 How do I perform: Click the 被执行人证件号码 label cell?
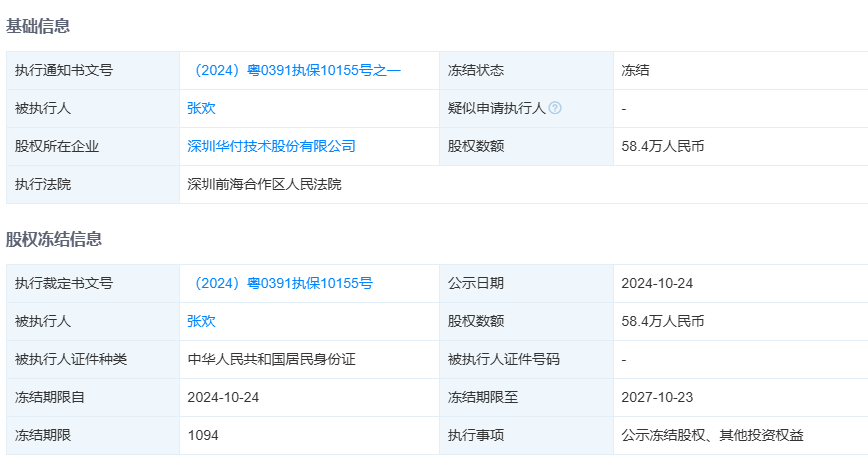point(503,359)
